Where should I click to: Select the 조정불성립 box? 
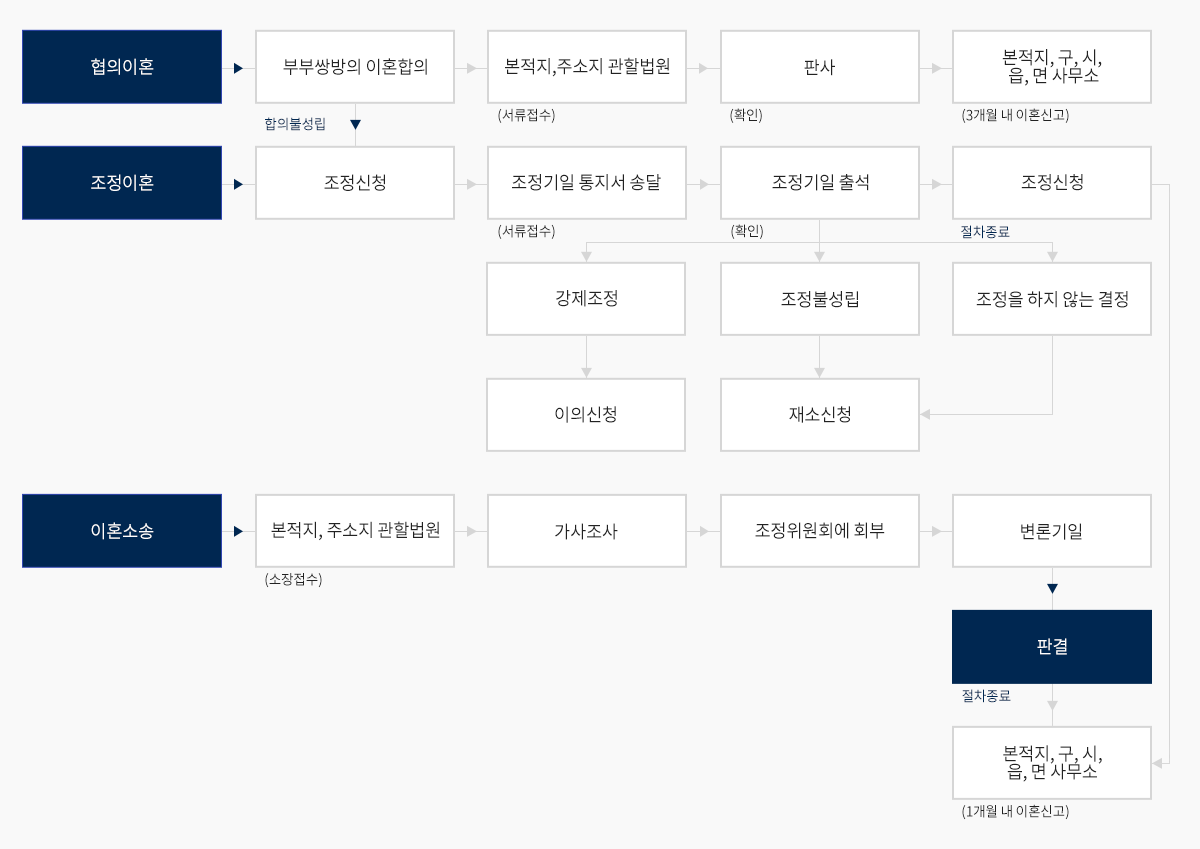(x=820, y=299)
